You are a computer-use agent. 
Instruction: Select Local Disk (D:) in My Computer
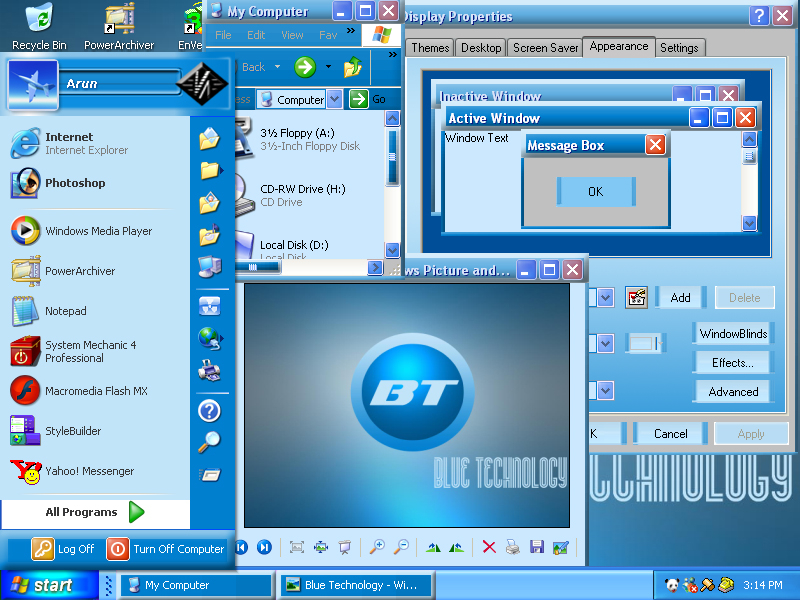click(294, 245)
